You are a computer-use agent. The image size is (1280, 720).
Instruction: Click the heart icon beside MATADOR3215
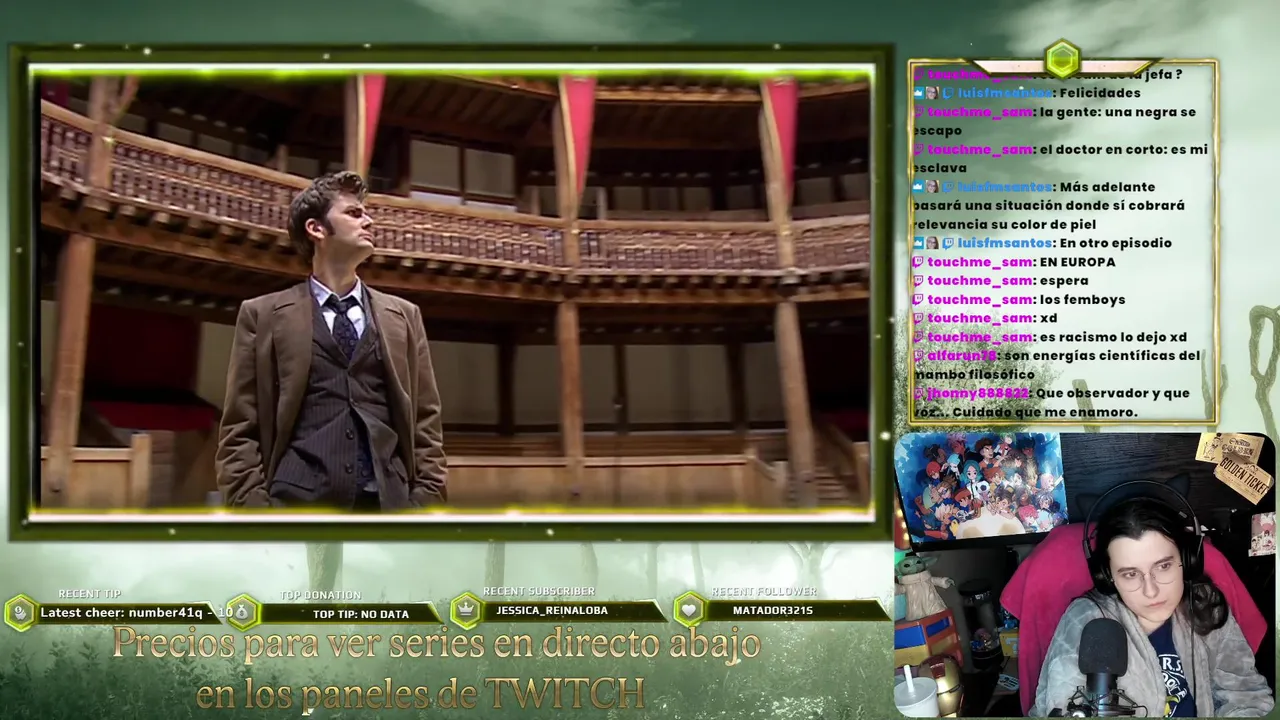(689, 609)
